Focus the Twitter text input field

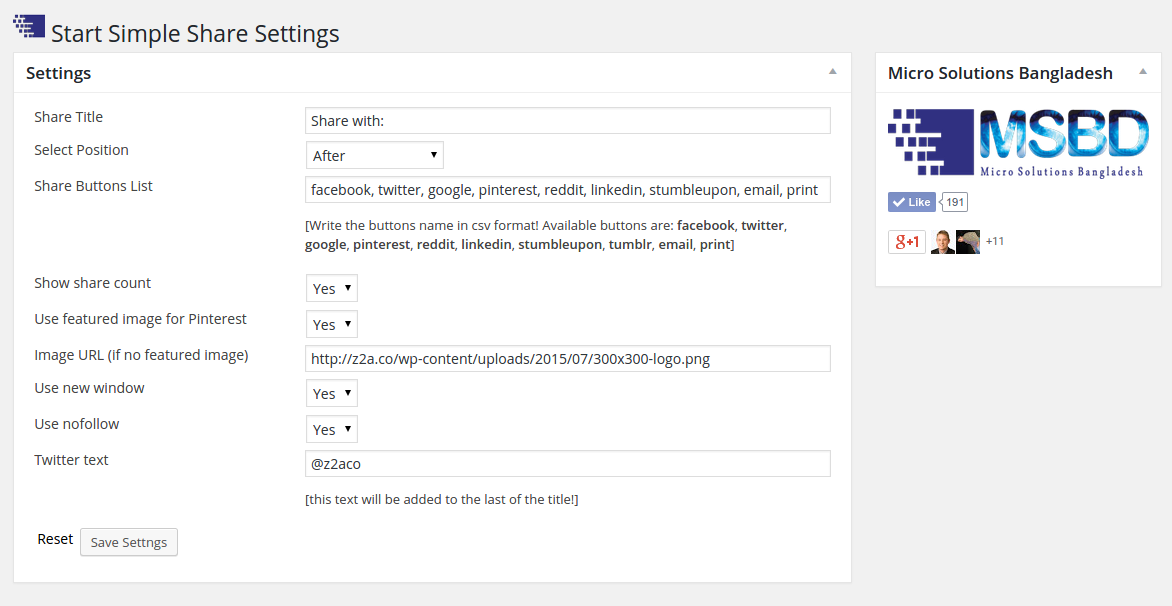coord(568,463)
